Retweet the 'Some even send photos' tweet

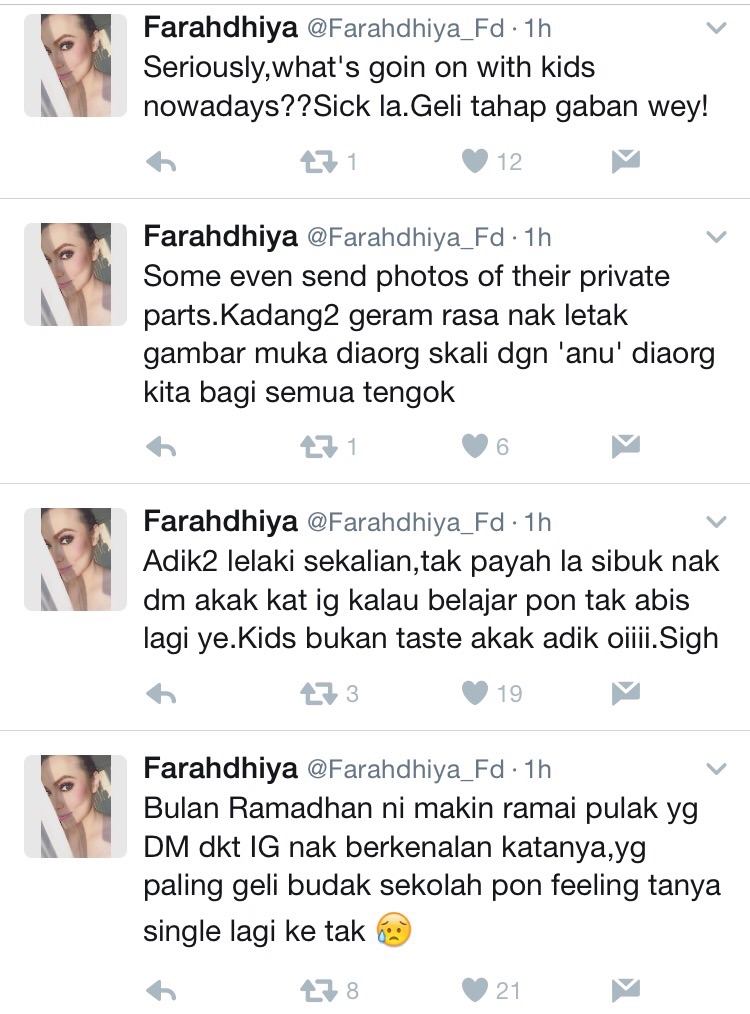pos(319,446)
